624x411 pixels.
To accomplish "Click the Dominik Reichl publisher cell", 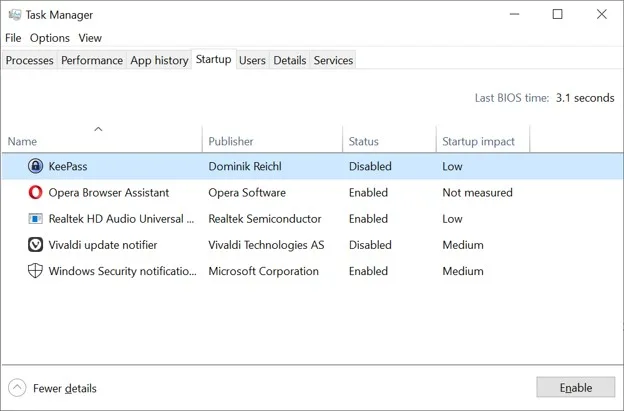I will pyautogui.click(x=245, y=166).
